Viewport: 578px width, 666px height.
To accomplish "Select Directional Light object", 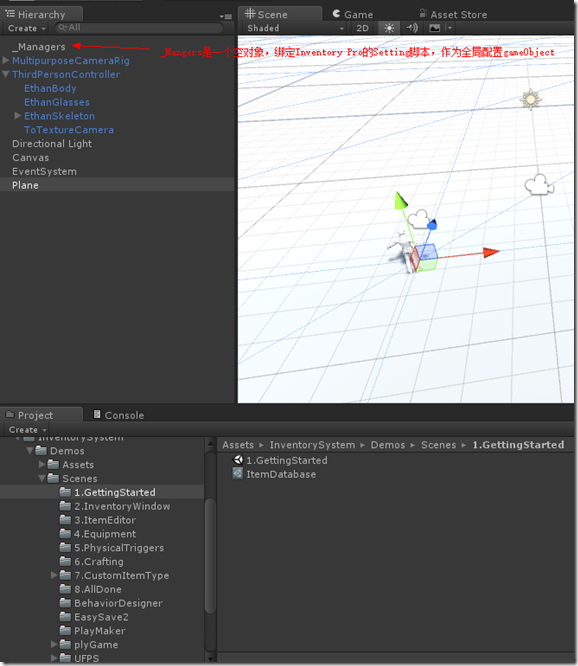I will coord(52,144).
